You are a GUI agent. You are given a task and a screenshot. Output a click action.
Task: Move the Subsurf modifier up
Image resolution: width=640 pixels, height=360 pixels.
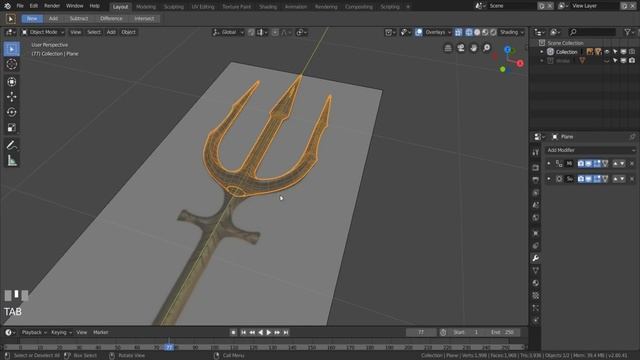point(616,179)
